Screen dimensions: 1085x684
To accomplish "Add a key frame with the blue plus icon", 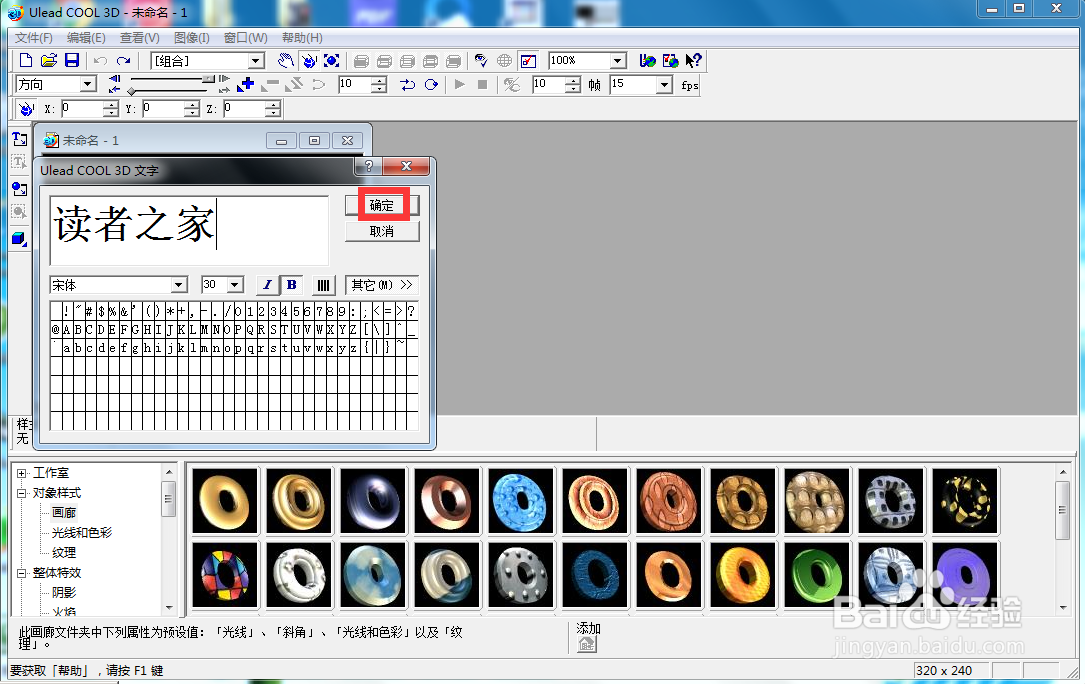I will pyautogui.click(x=246, y=84).
